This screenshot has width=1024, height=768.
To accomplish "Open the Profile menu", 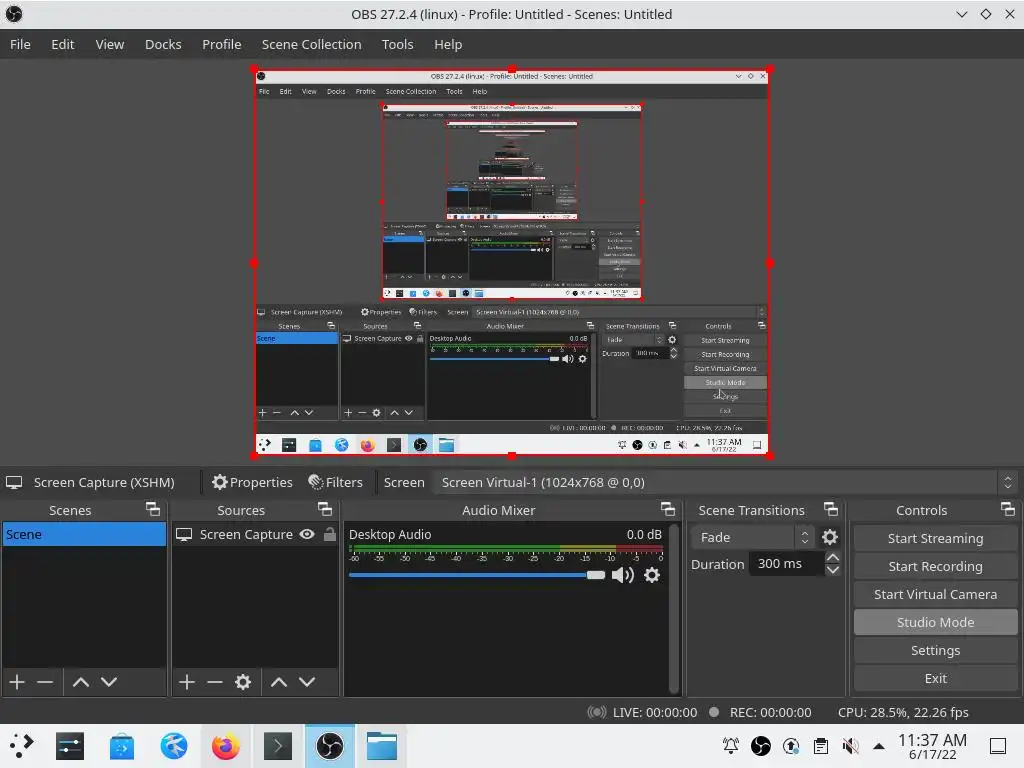I will (221, 44).
